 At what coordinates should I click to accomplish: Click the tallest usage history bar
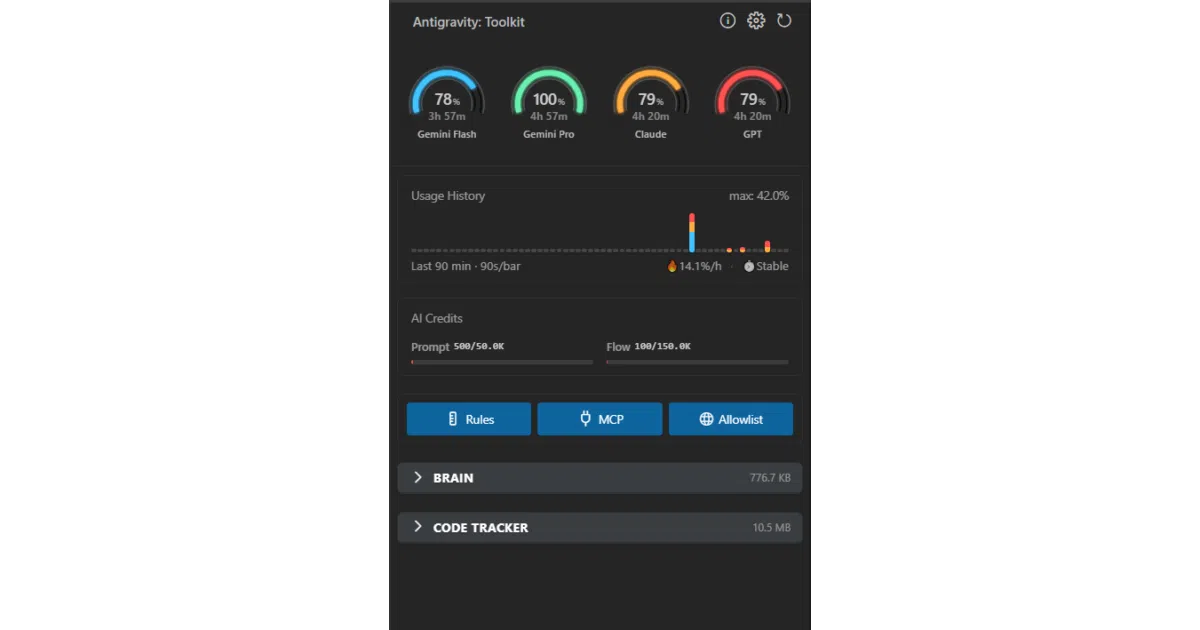point(692,232)
